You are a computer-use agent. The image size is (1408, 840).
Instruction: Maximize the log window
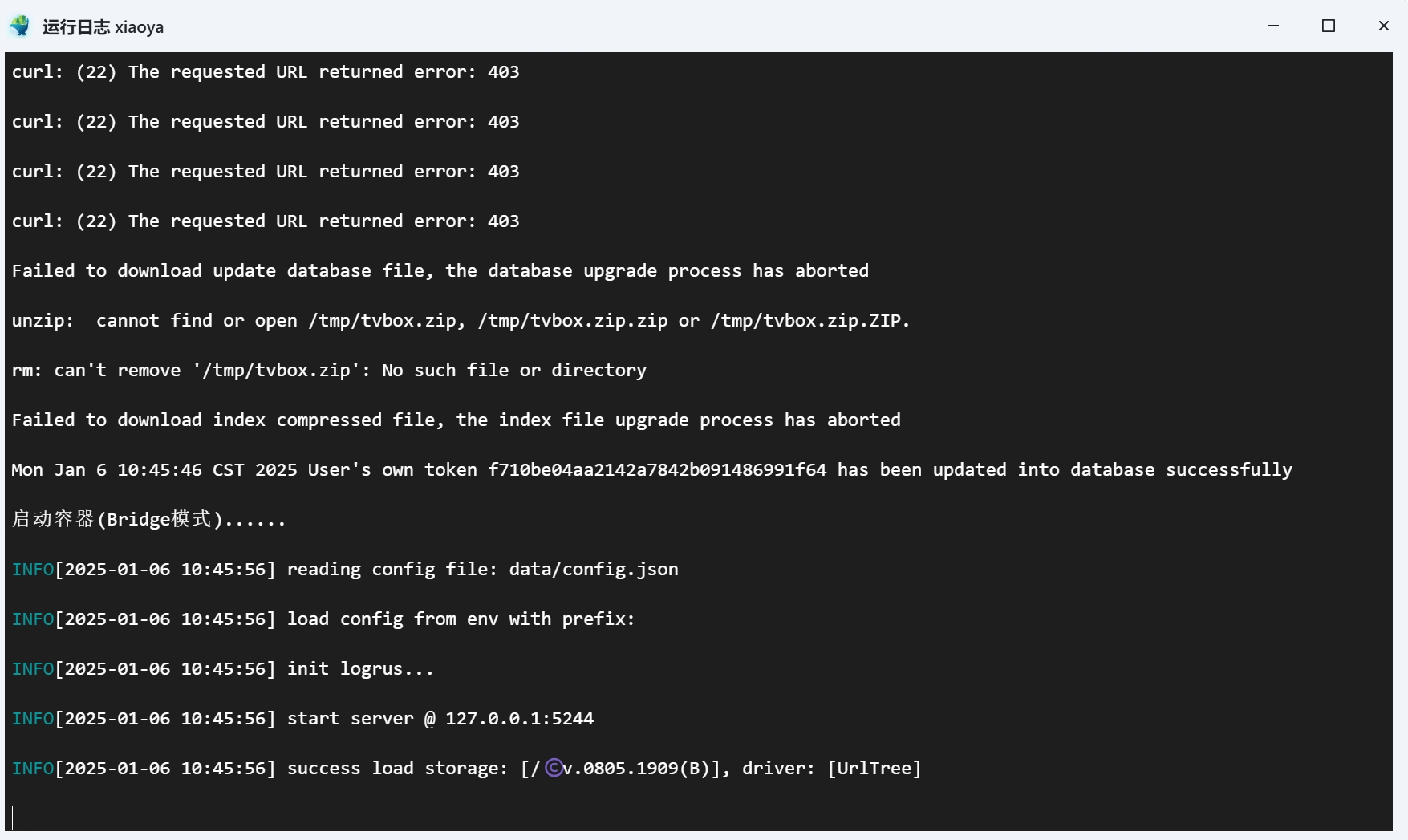(x=1329, y=26)
